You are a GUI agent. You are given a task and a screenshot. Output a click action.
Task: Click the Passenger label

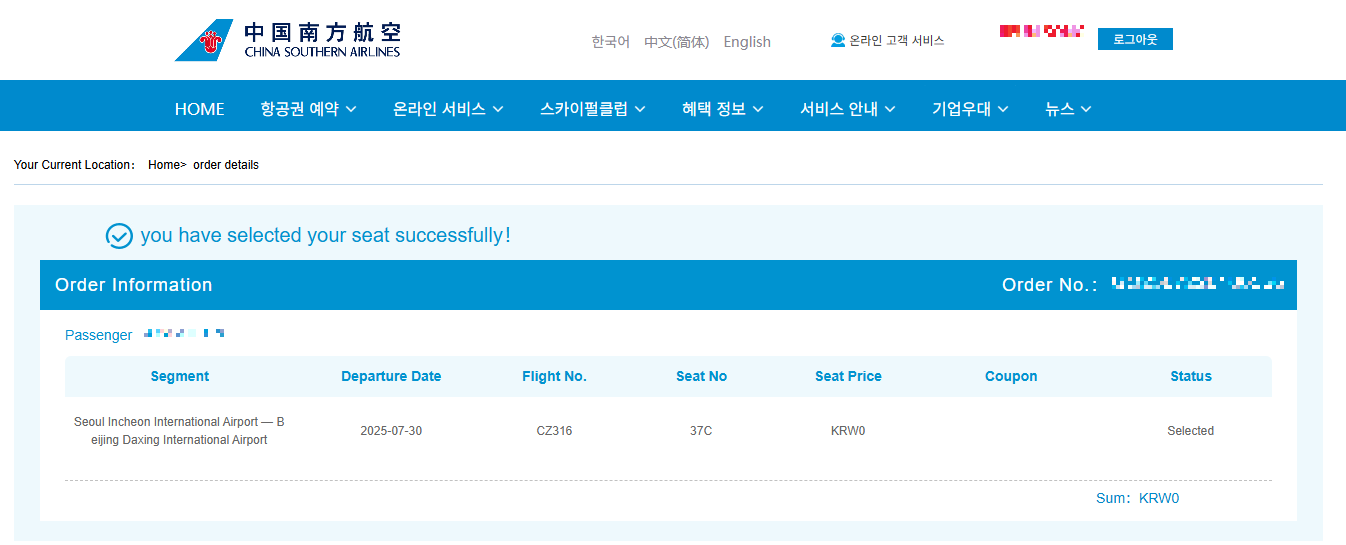tap(98, 335)
